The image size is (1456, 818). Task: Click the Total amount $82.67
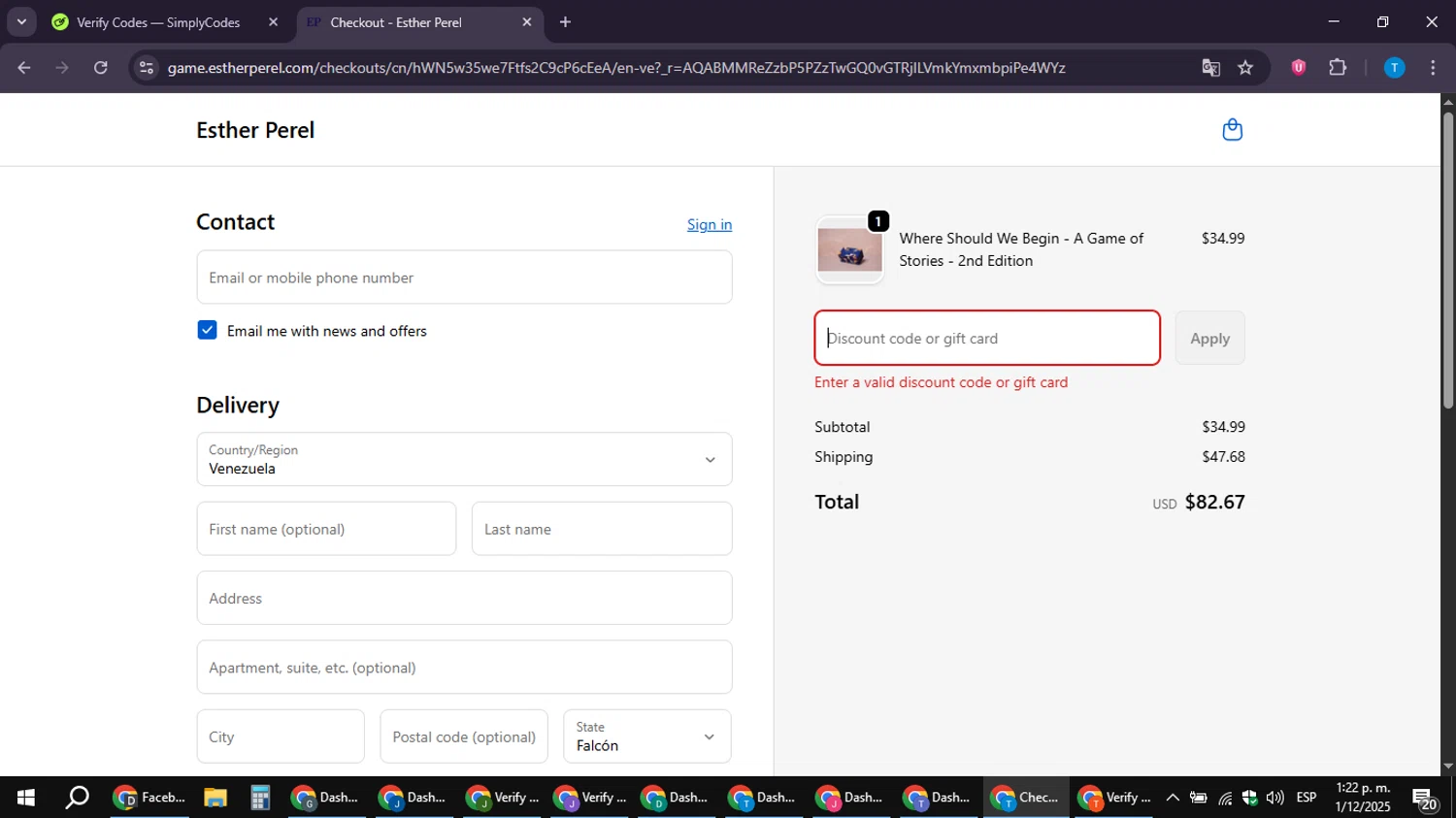1215,502
